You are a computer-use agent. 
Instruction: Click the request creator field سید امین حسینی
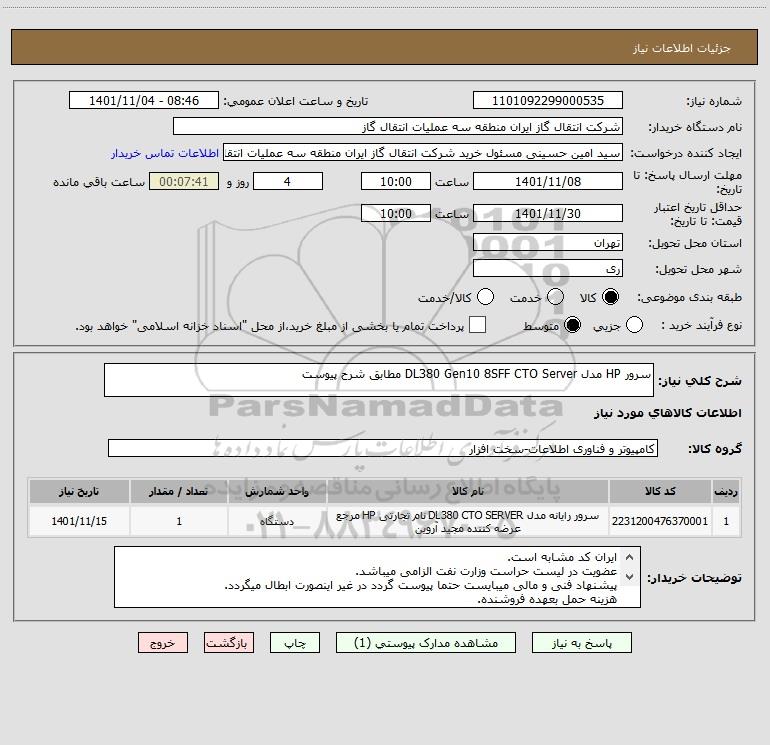click(x=423, y=153)
